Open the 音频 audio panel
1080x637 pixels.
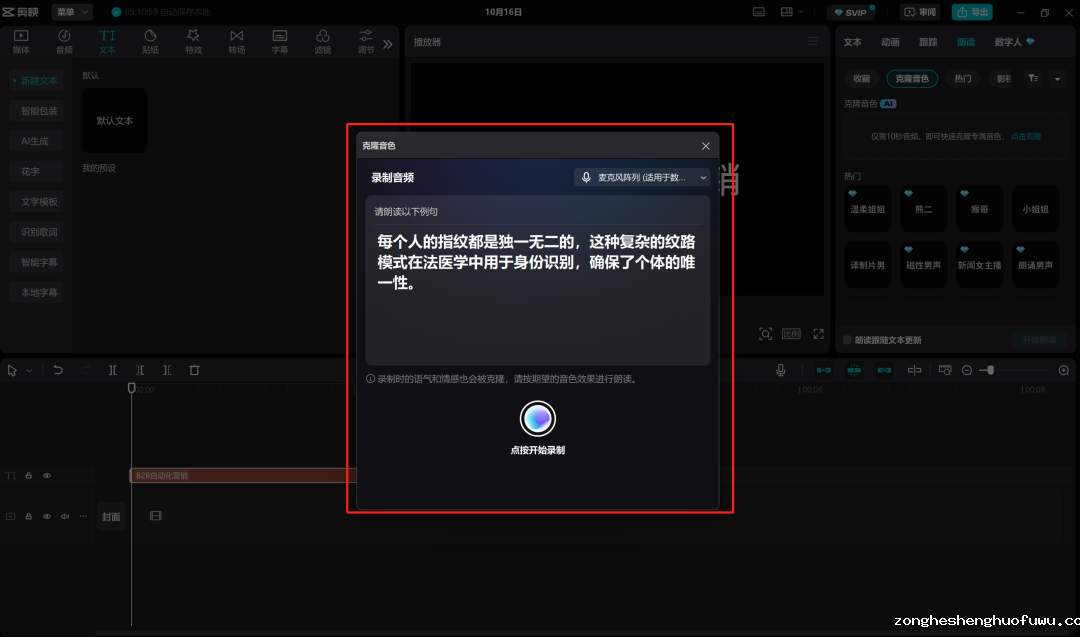point(64,41)
